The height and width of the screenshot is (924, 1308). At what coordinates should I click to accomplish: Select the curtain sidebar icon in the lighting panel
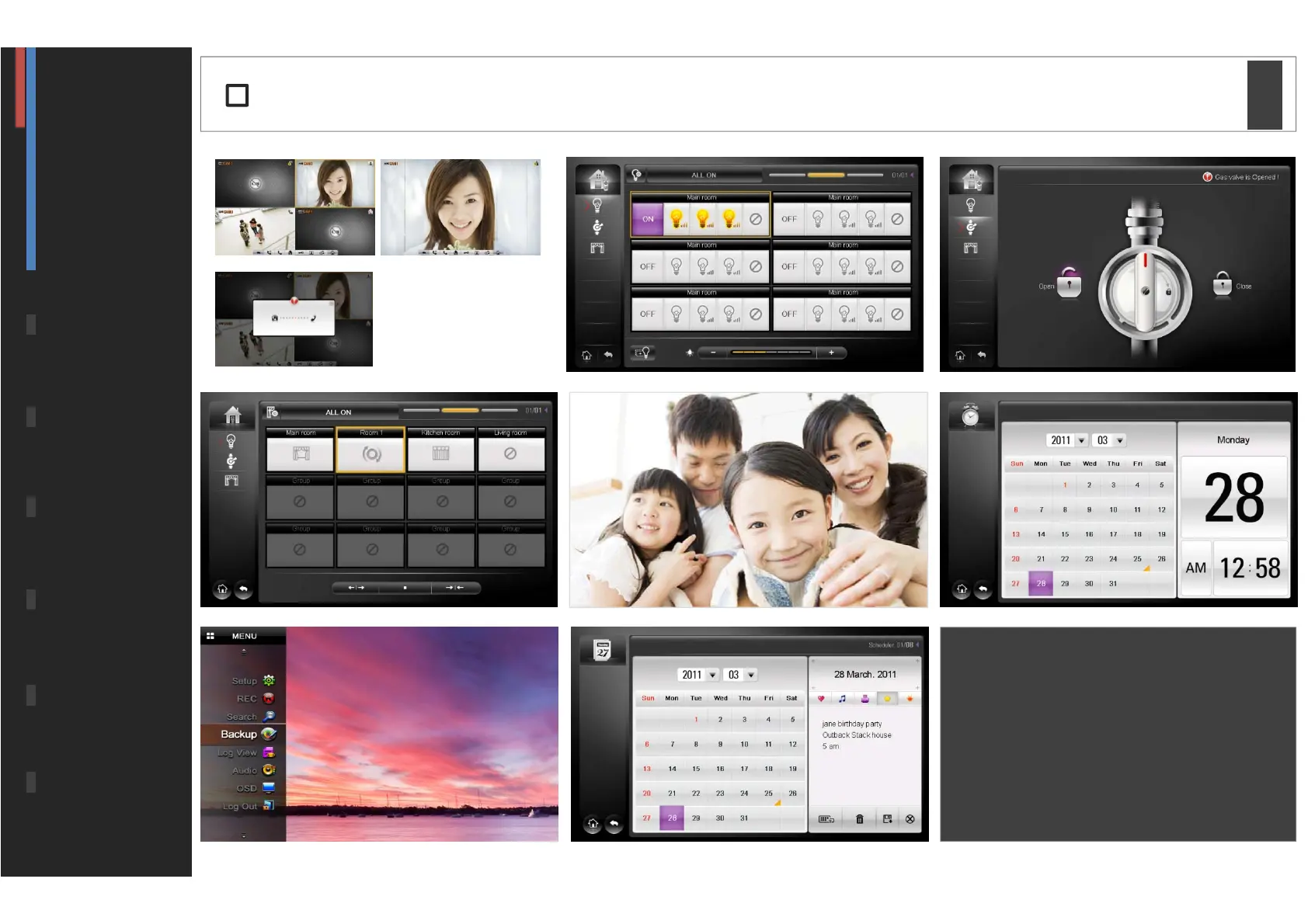coord(597,248)
